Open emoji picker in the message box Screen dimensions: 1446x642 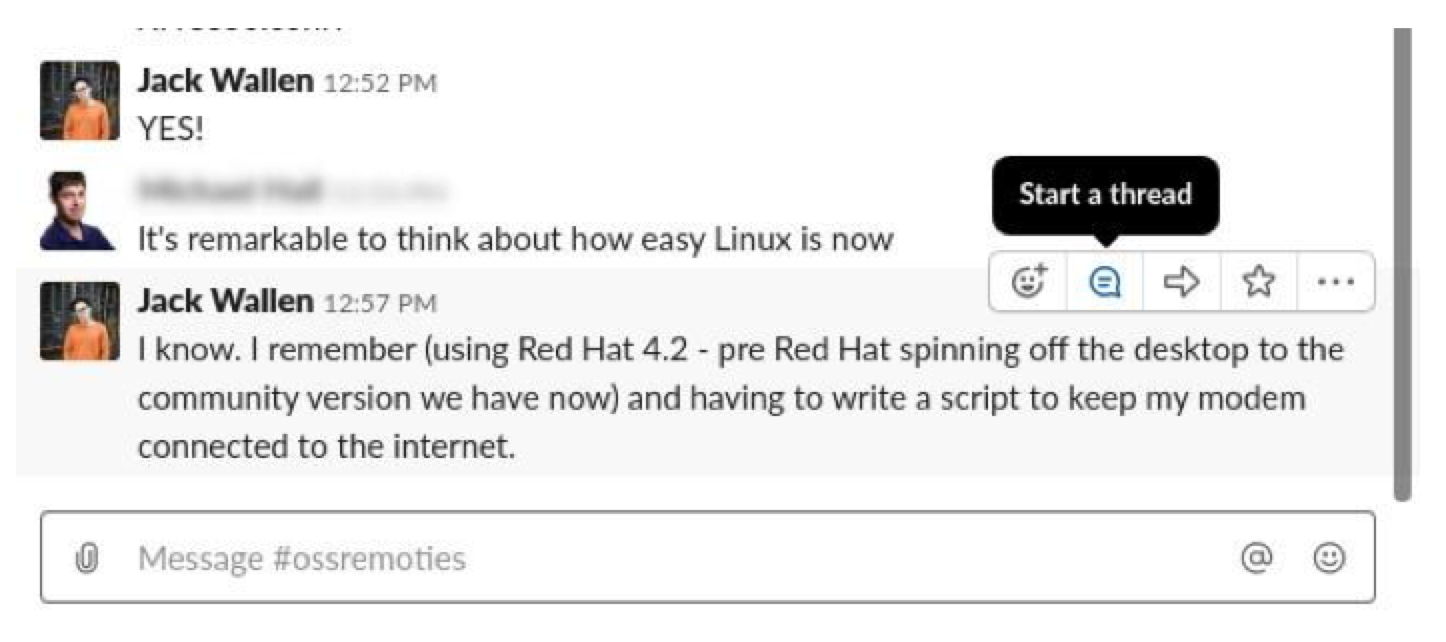click(x=1328, y=558)
